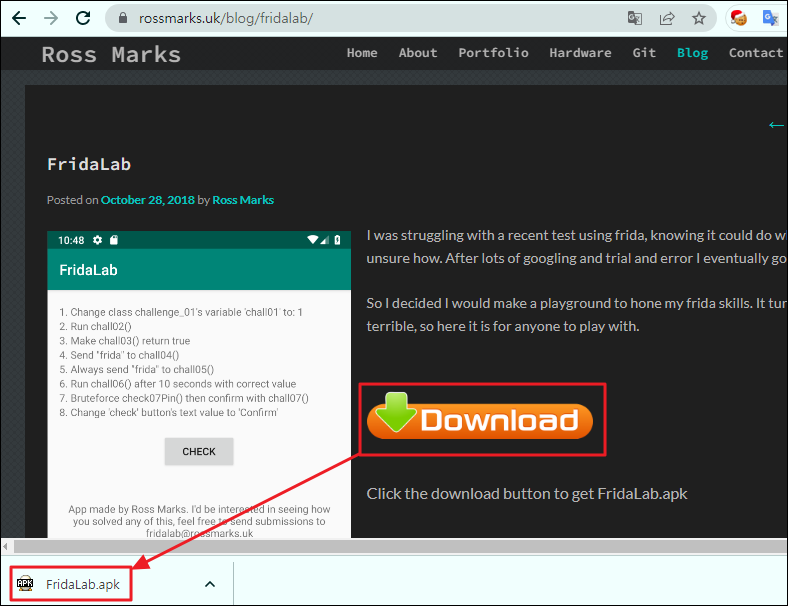
Task: Click text 'Click the download button to get FridaLab.apk'
Action: click(527, 493)
